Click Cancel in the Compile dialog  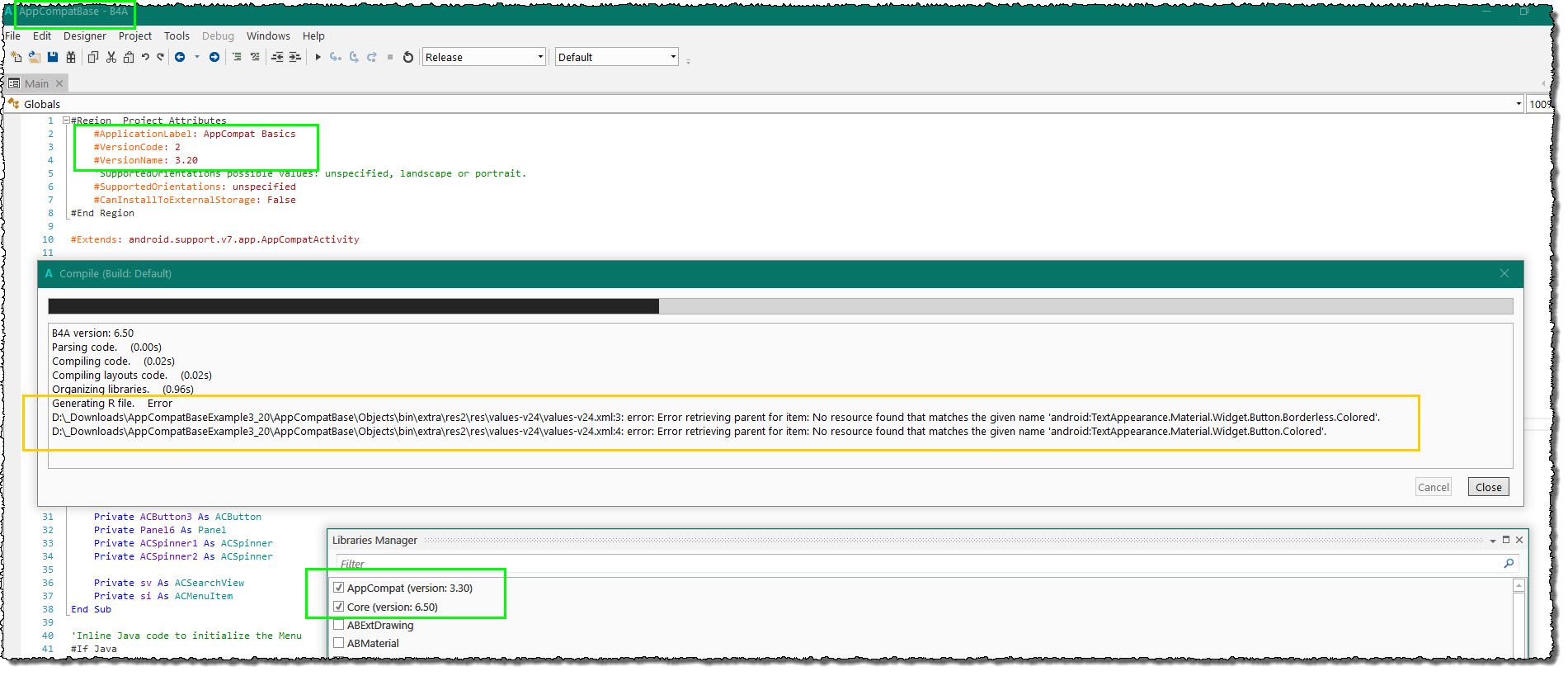1433,487
